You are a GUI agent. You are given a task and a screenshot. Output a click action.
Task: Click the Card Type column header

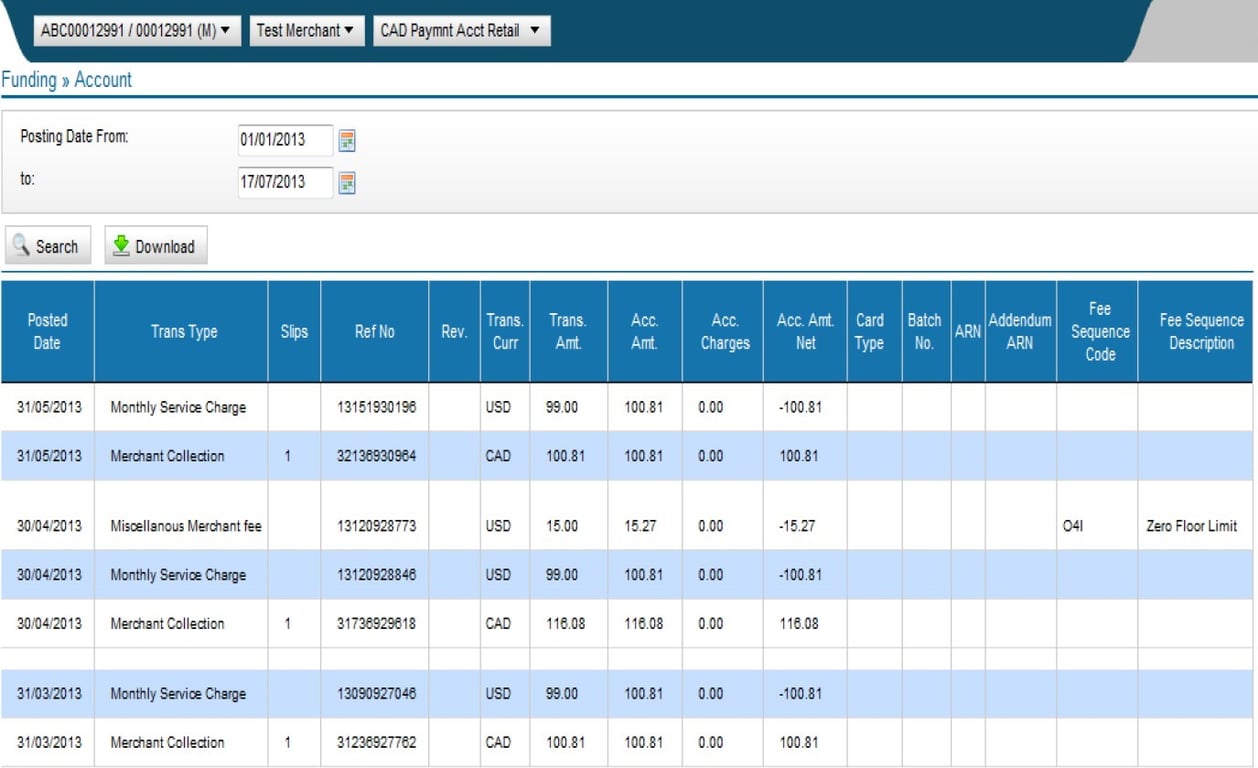coord(869,332)
